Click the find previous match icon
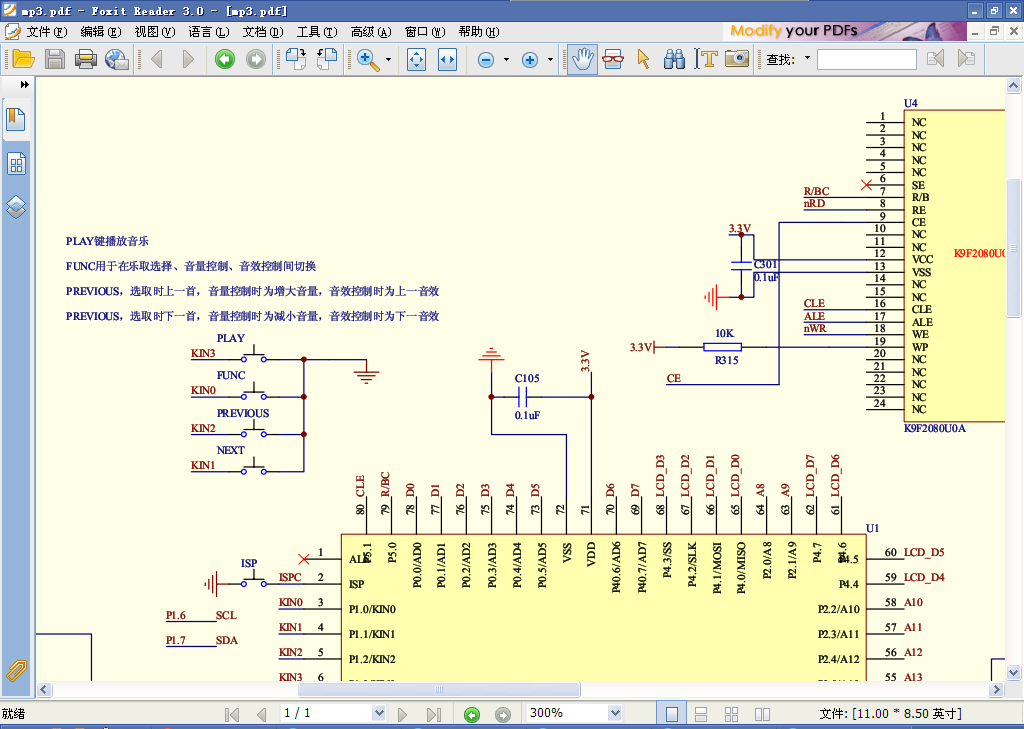 [x=935, y=59]
